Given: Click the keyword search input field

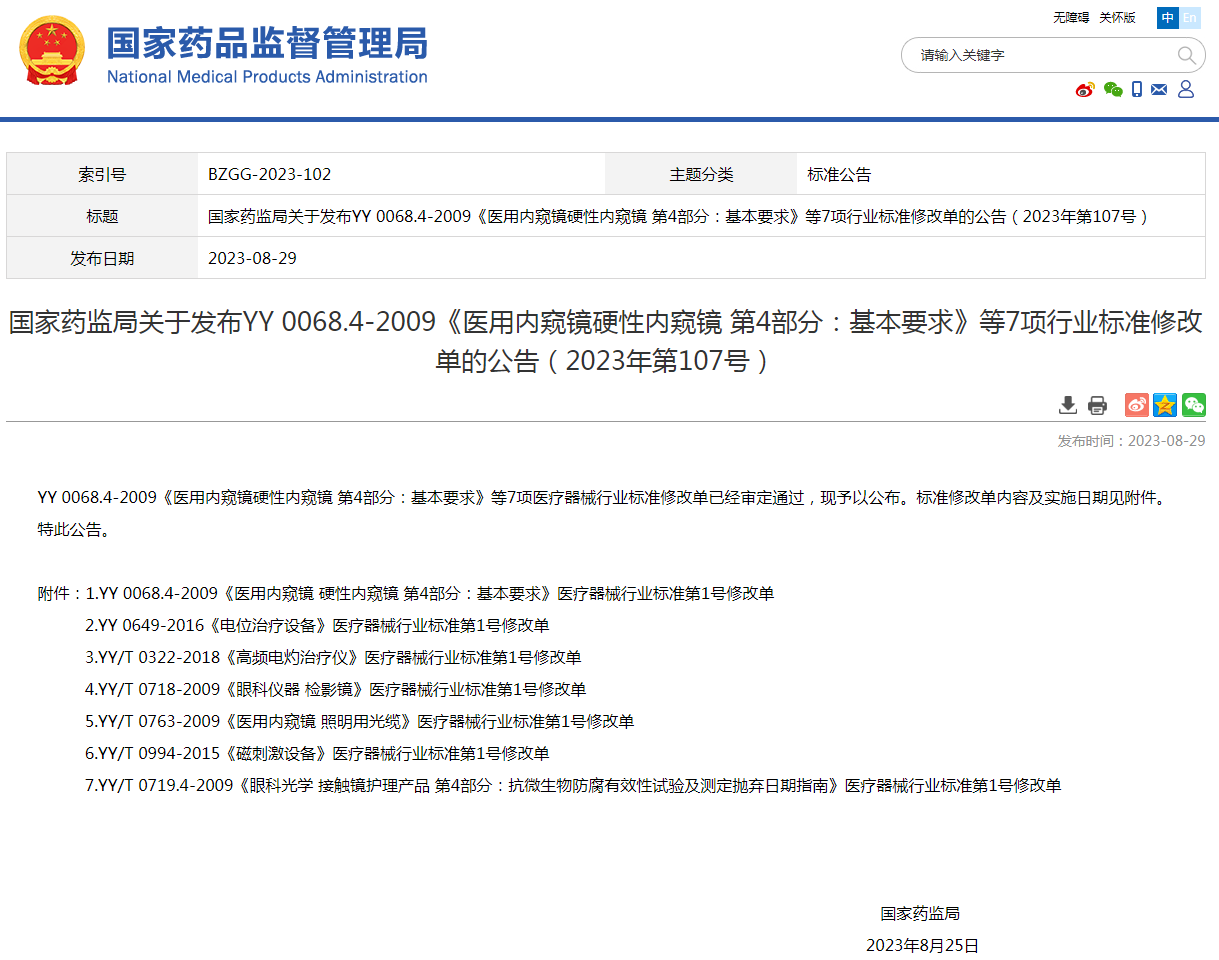Looking at the screenshot, I should [x=1040, y=56].
